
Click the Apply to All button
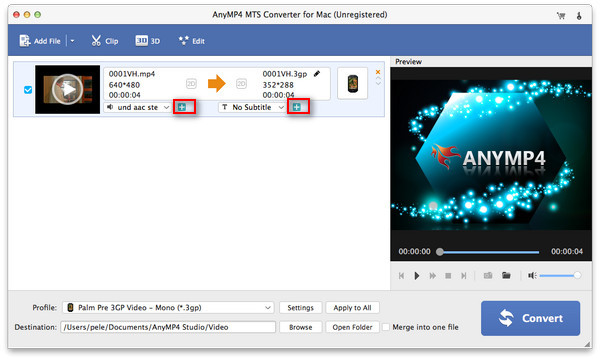[352, 308]
